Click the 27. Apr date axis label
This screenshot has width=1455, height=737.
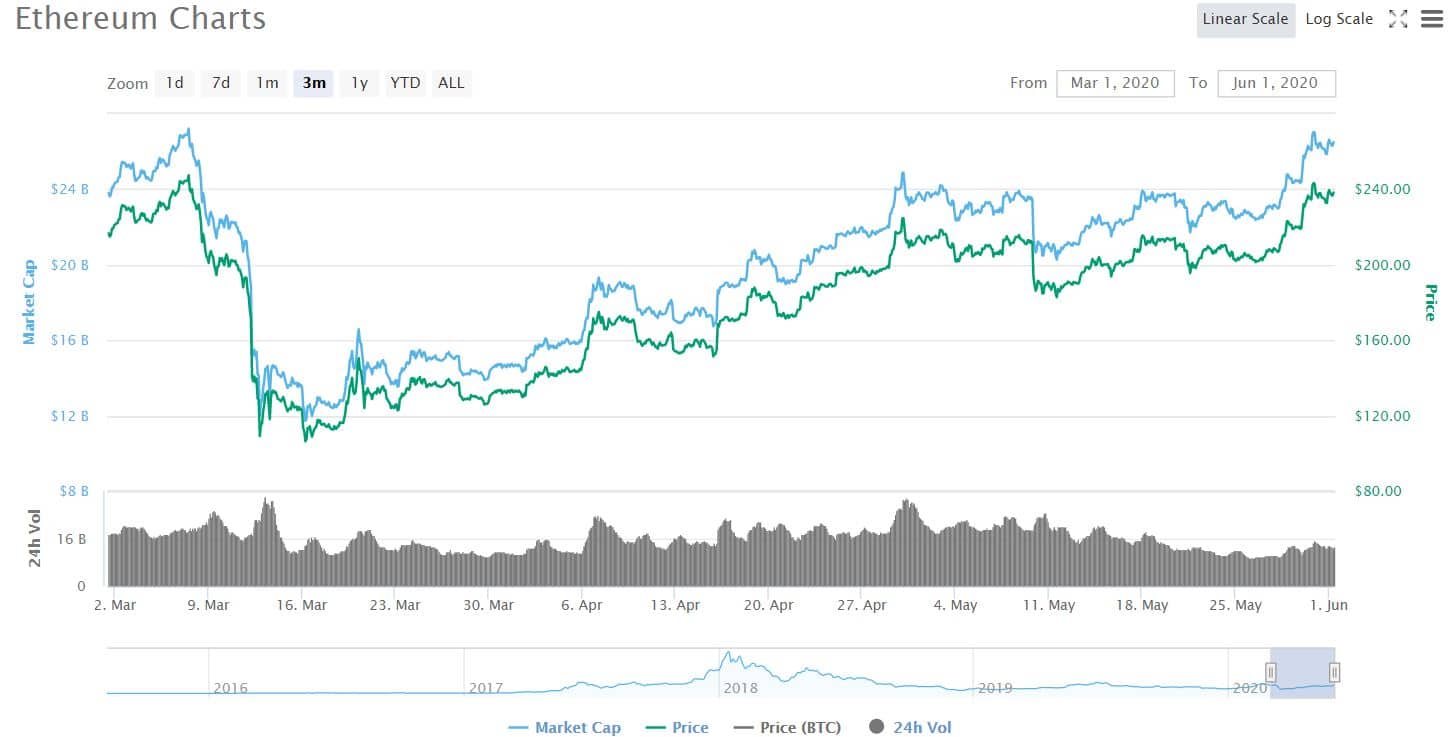(861, 605)
